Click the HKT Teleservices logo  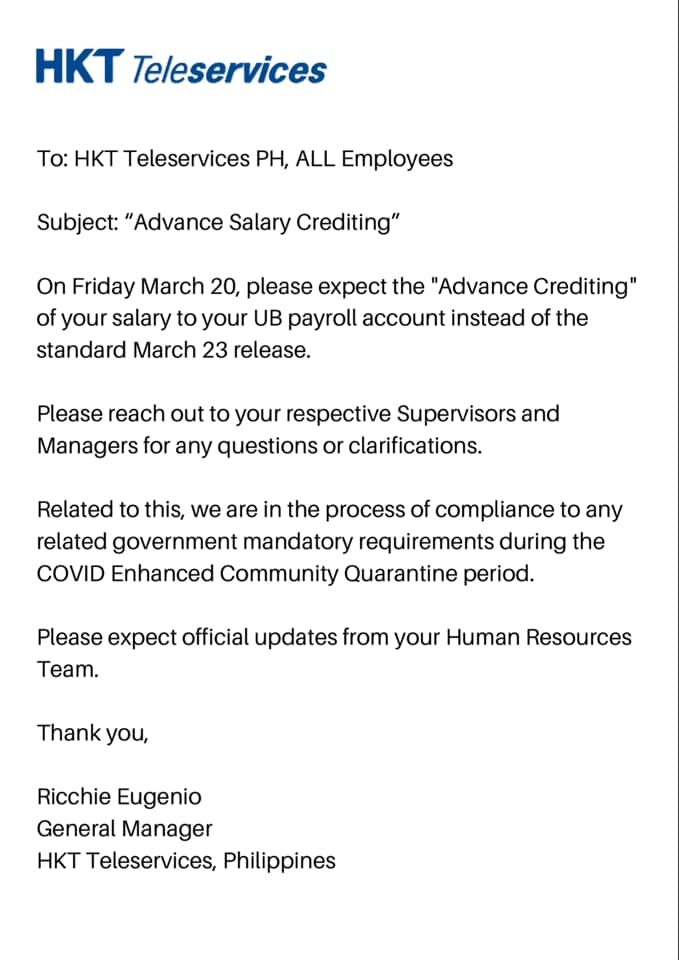point(181,66)
